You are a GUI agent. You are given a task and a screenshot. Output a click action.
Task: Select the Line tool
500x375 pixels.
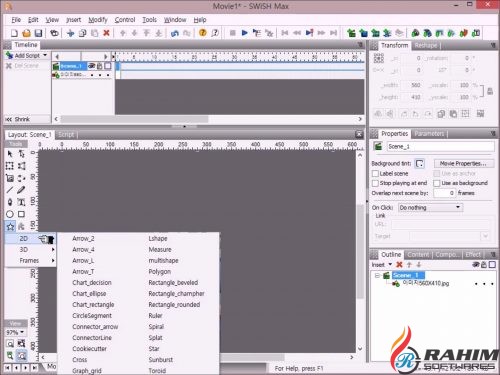pyautogui.click(x=10, y=190)
